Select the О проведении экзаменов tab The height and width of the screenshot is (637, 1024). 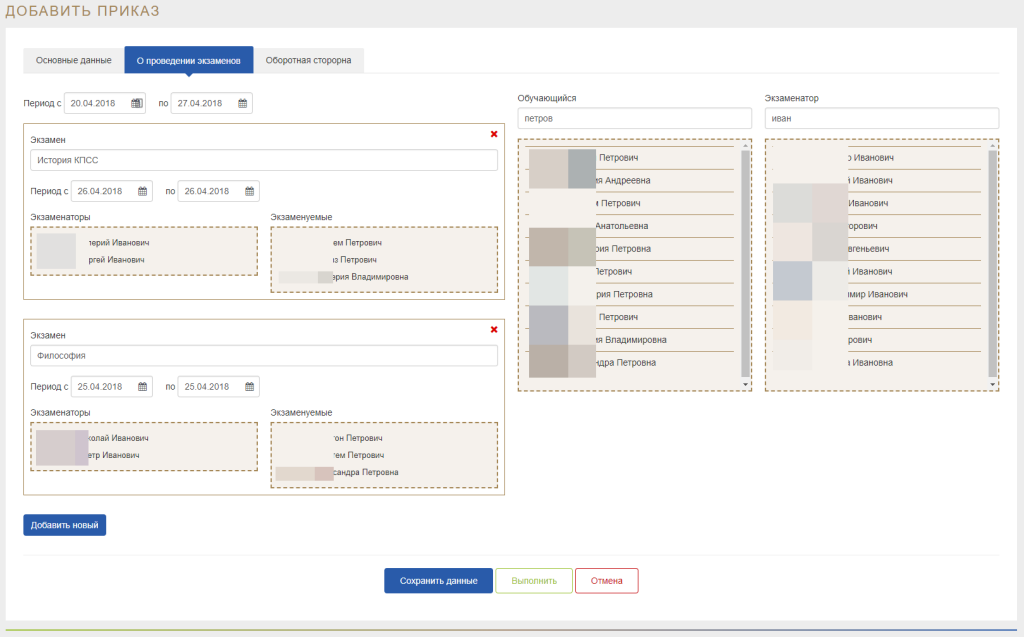click(188, 60)
